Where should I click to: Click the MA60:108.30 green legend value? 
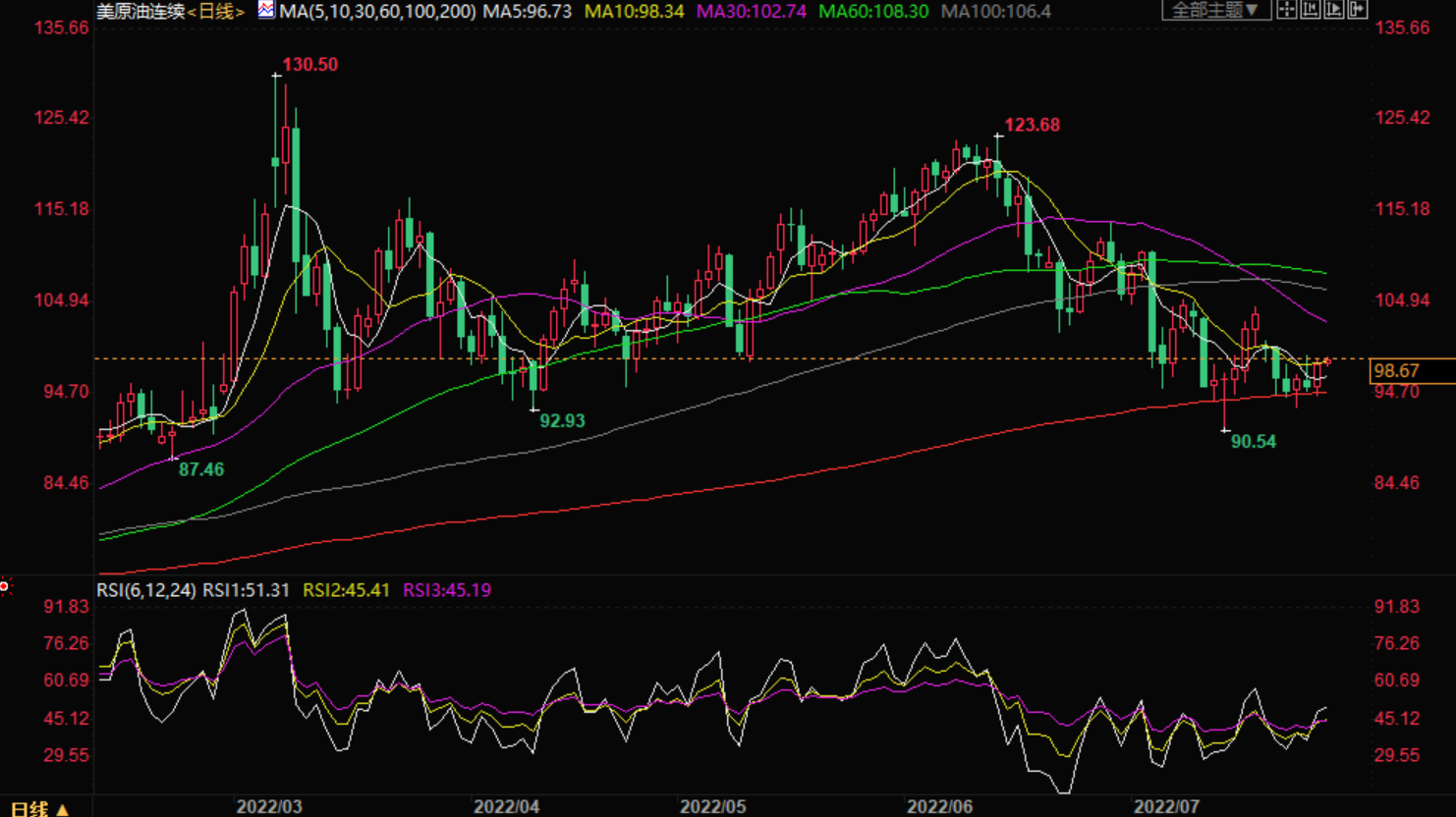872,12
